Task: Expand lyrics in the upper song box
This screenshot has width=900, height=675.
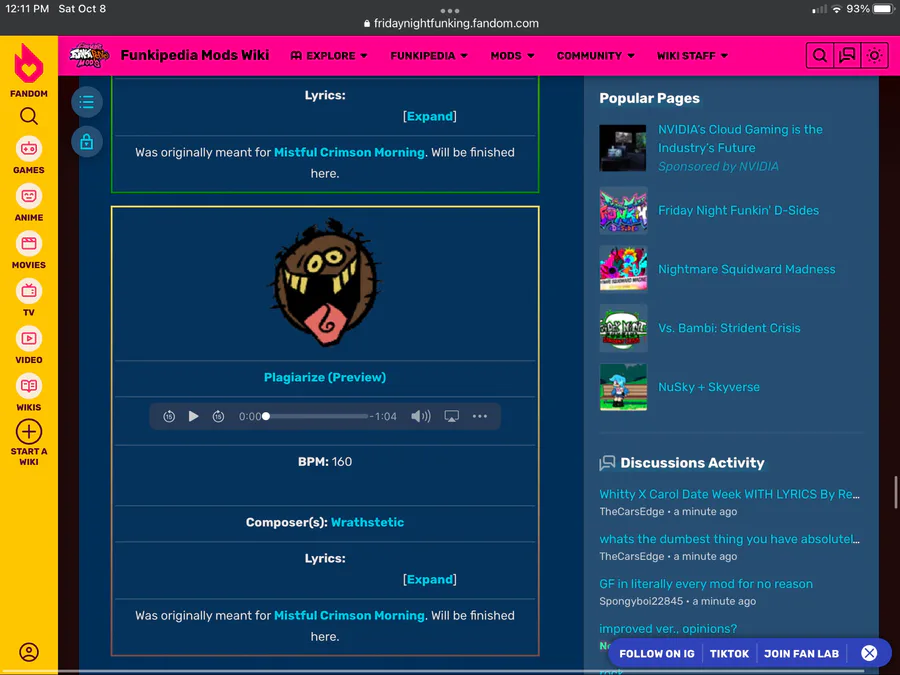Action: (x=430, y=117)
